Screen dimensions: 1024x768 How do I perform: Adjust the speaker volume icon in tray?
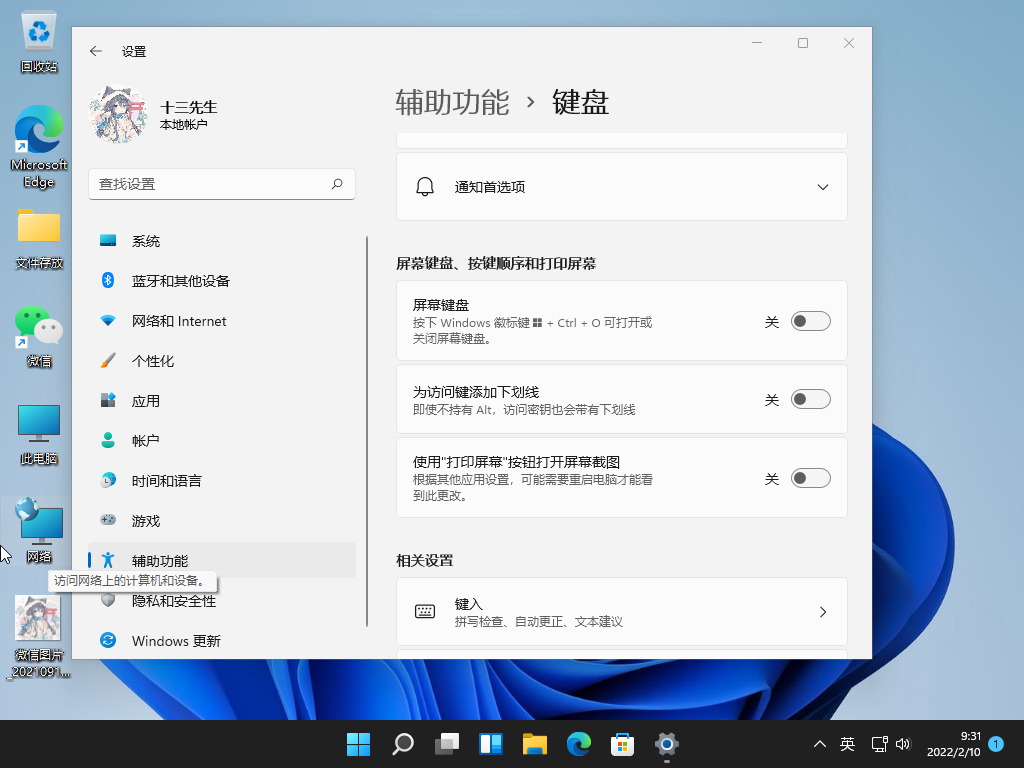[x=904, y=744]
